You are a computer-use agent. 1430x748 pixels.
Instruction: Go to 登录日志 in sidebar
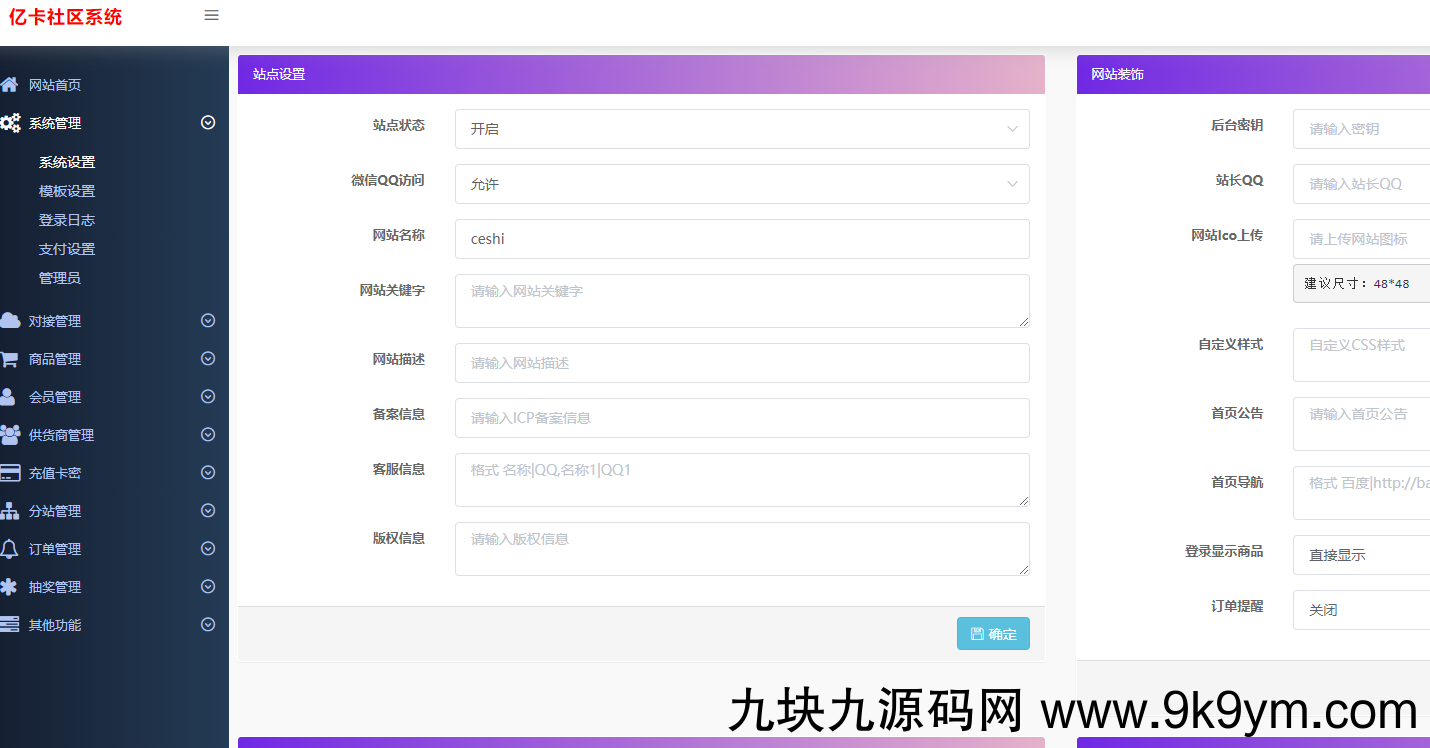click(67, 220)
